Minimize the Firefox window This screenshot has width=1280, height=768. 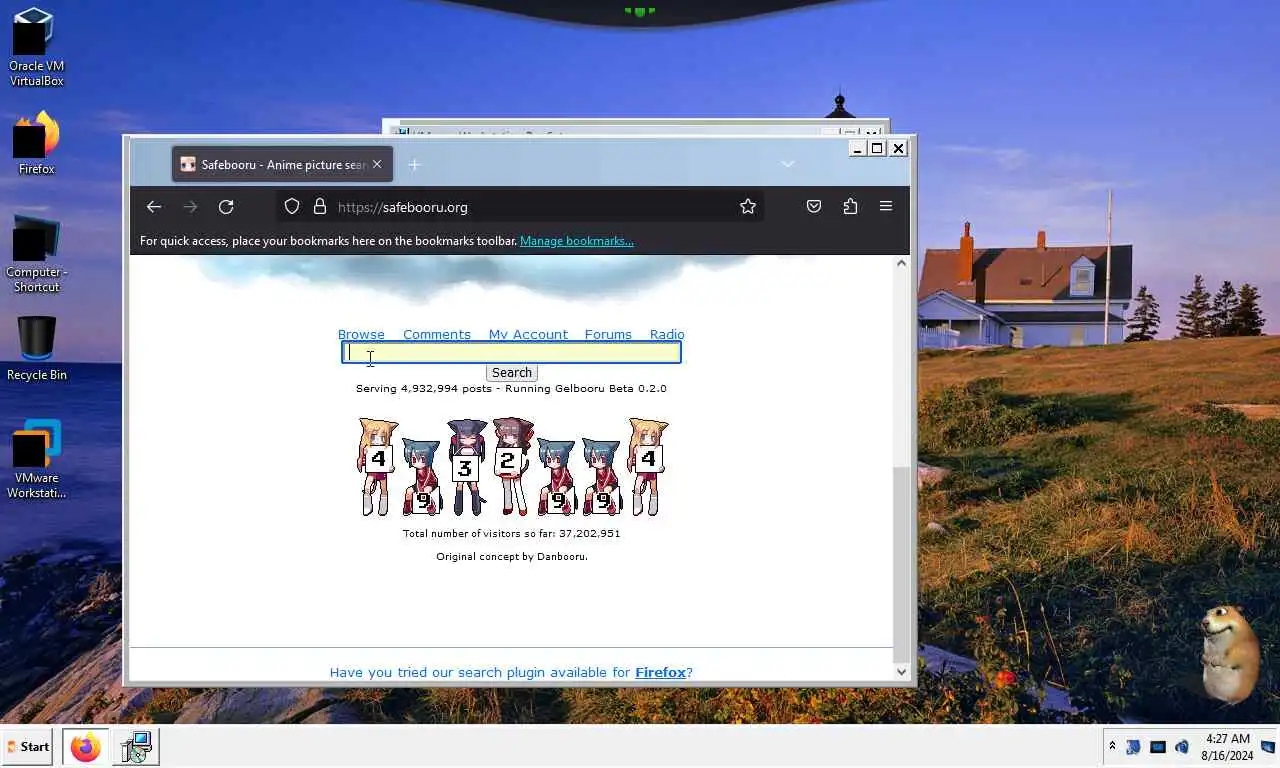pyautogui.click(x=857, y=148)
